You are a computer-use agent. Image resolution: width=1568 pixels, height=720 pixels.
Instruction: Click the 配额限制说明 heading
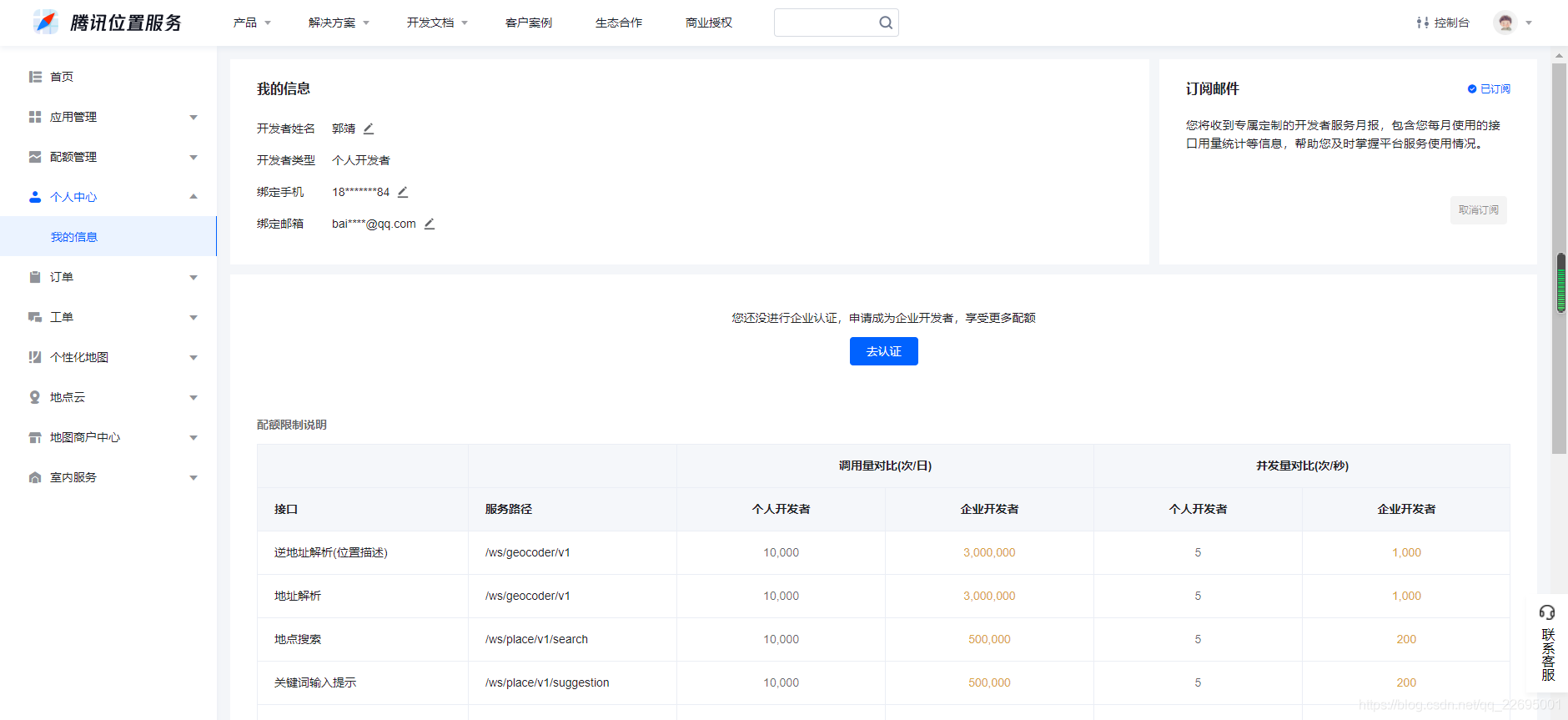(x=292, y=425)
